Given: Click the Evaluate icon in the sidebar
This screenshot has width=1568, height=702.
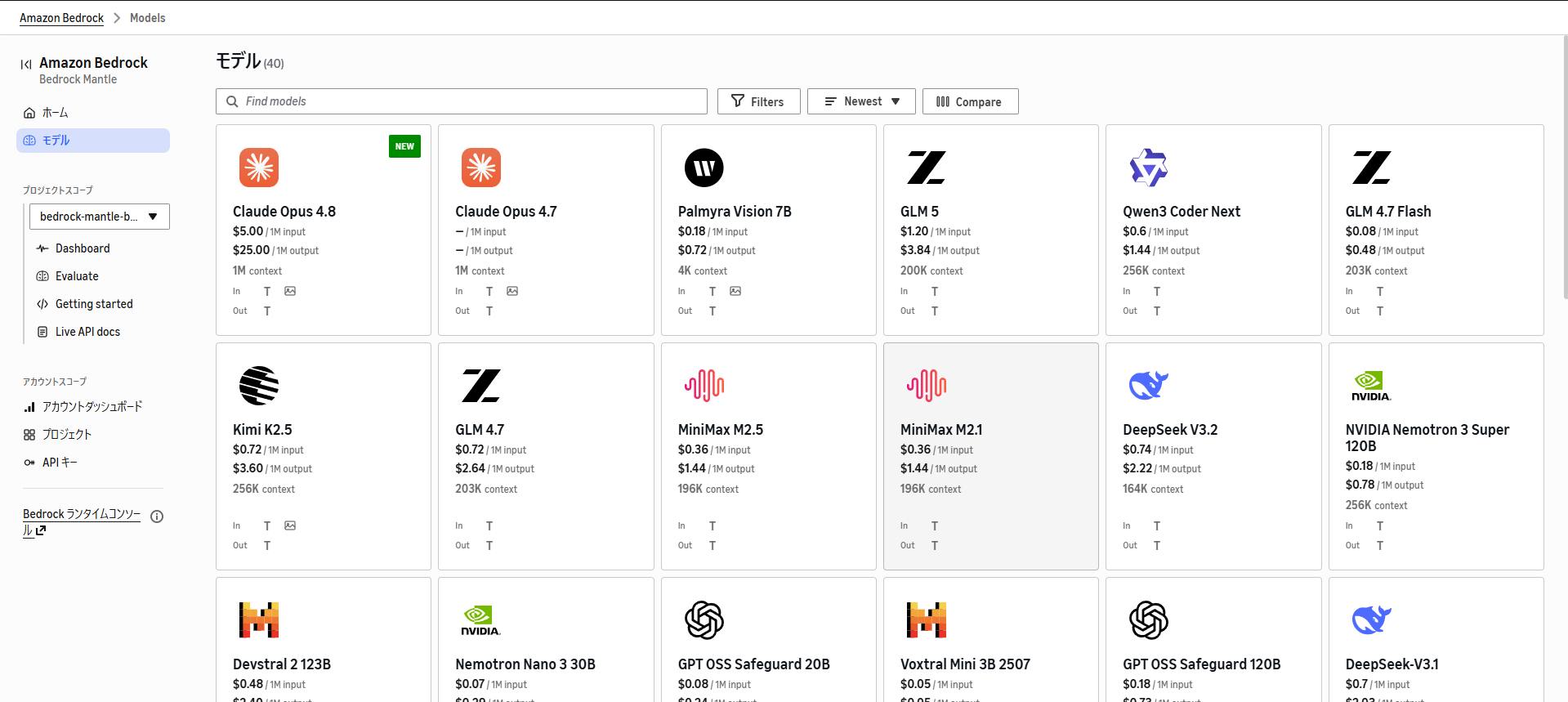Looking at the screenshot, I should click(x=42, y=276).
